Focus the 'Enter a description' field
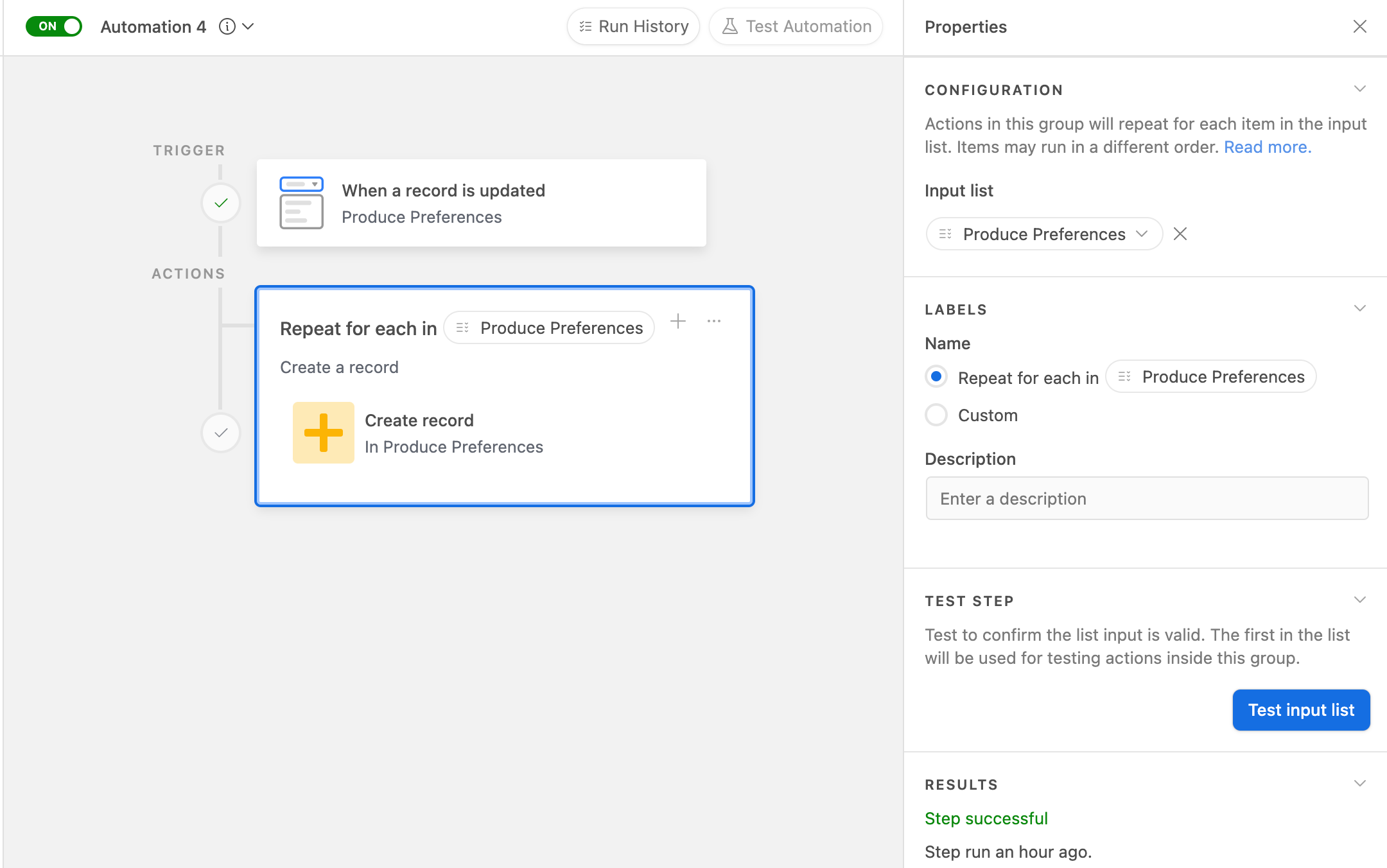This screenshot has width=1387, height=868. pos(1147,498)
